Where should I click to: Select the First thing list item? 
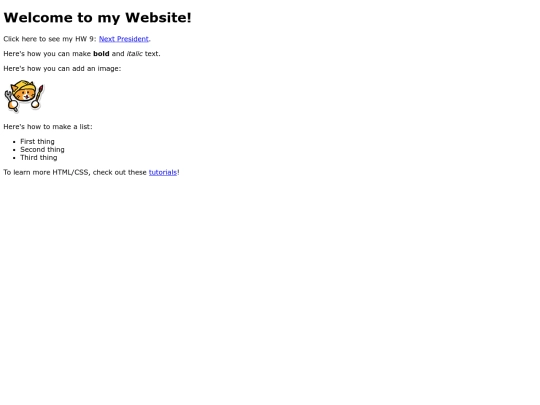(37, 142)
